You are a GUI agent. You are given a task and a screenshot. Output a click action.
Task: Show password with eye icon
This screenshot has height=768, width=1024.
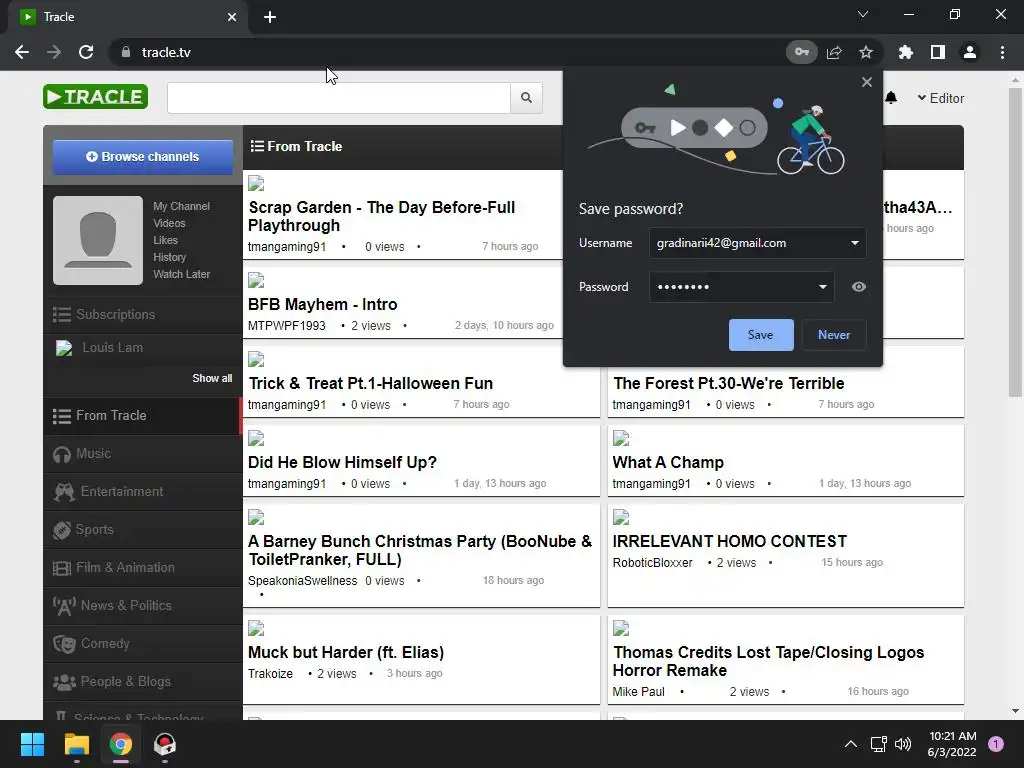[859, 287]
